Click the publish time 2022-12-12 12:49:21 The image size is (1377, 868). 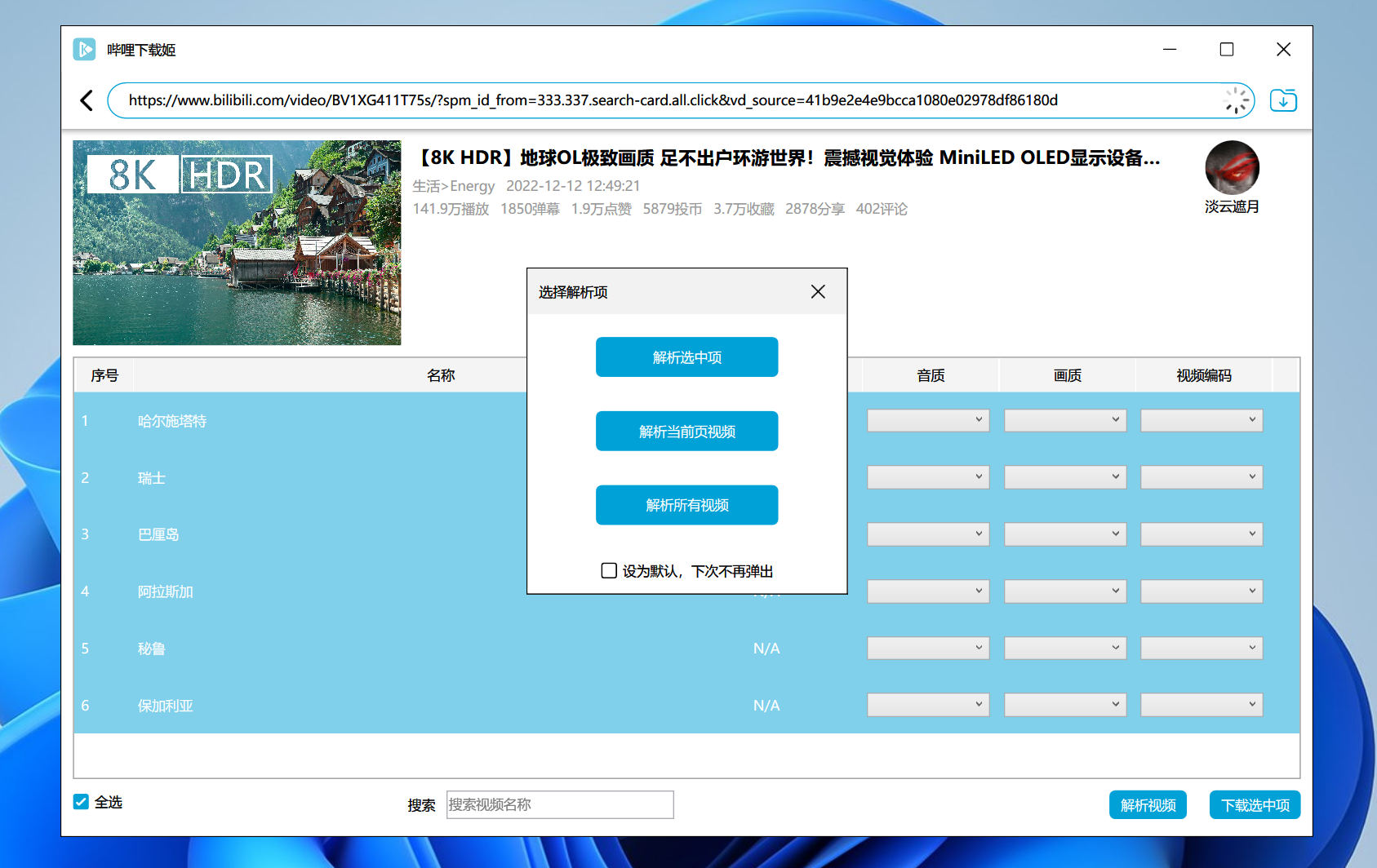(x=573, y=186)
